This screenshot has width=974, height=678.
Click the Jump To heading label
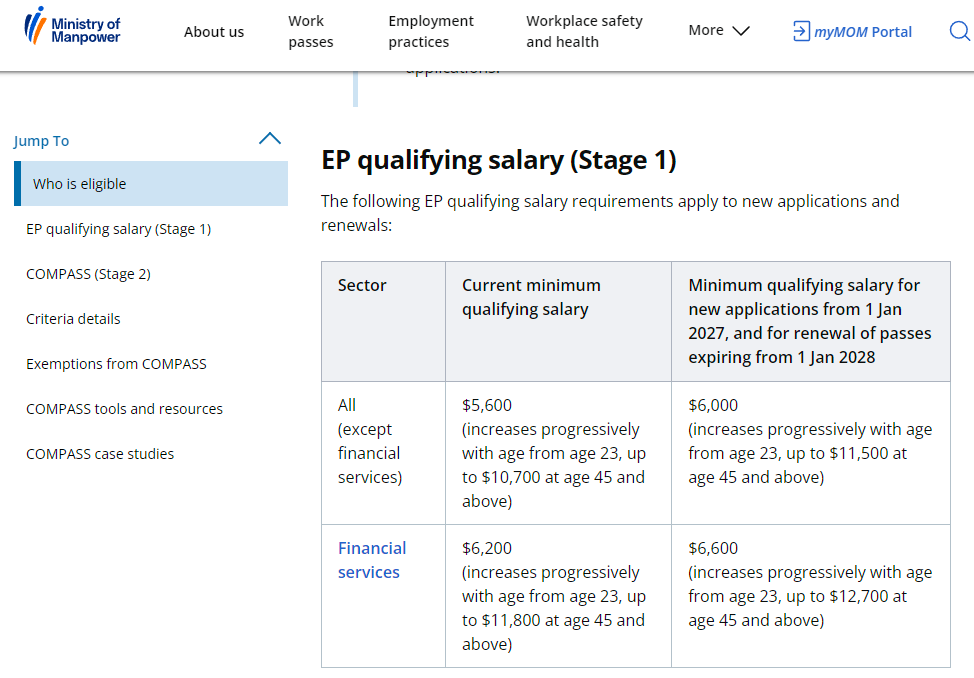coord(42,141)
